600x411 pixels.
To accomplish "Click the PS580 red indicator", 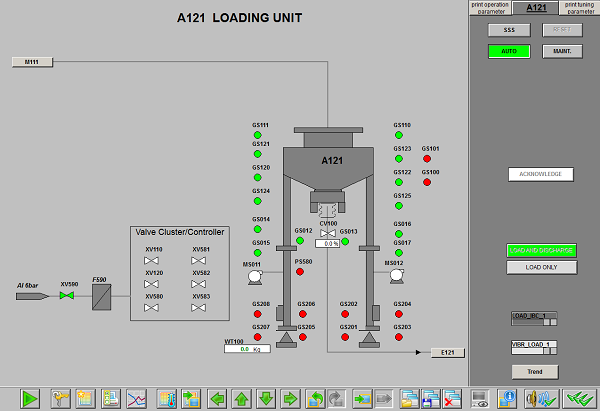I will 300,272.
